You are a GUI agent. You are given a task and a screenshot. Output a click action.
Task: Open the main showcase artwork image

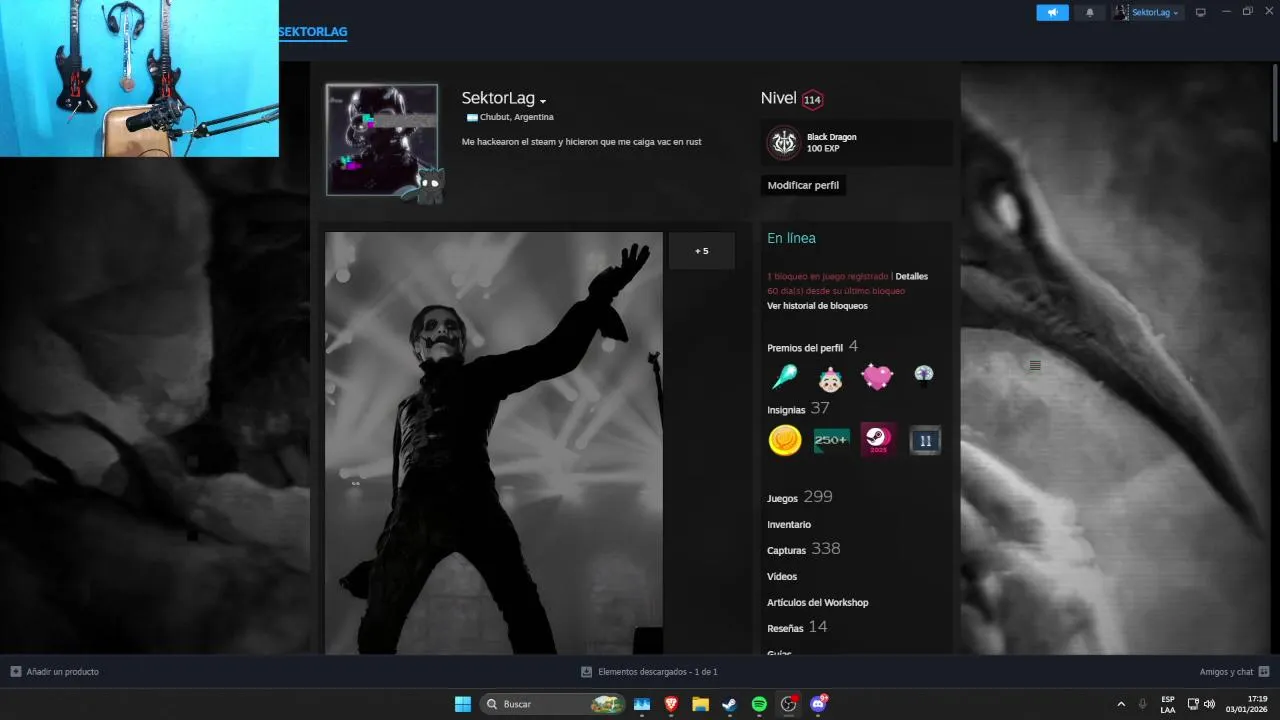(494, 443)
